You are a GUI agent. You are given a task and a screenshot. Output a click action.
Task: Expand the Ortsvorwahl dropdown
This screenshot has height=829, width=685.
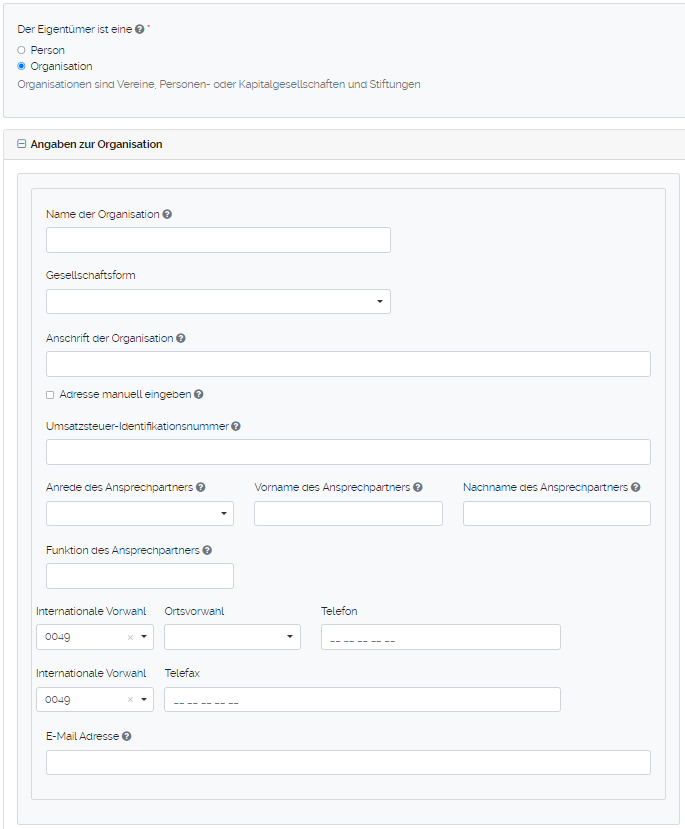tap(289, 636)
